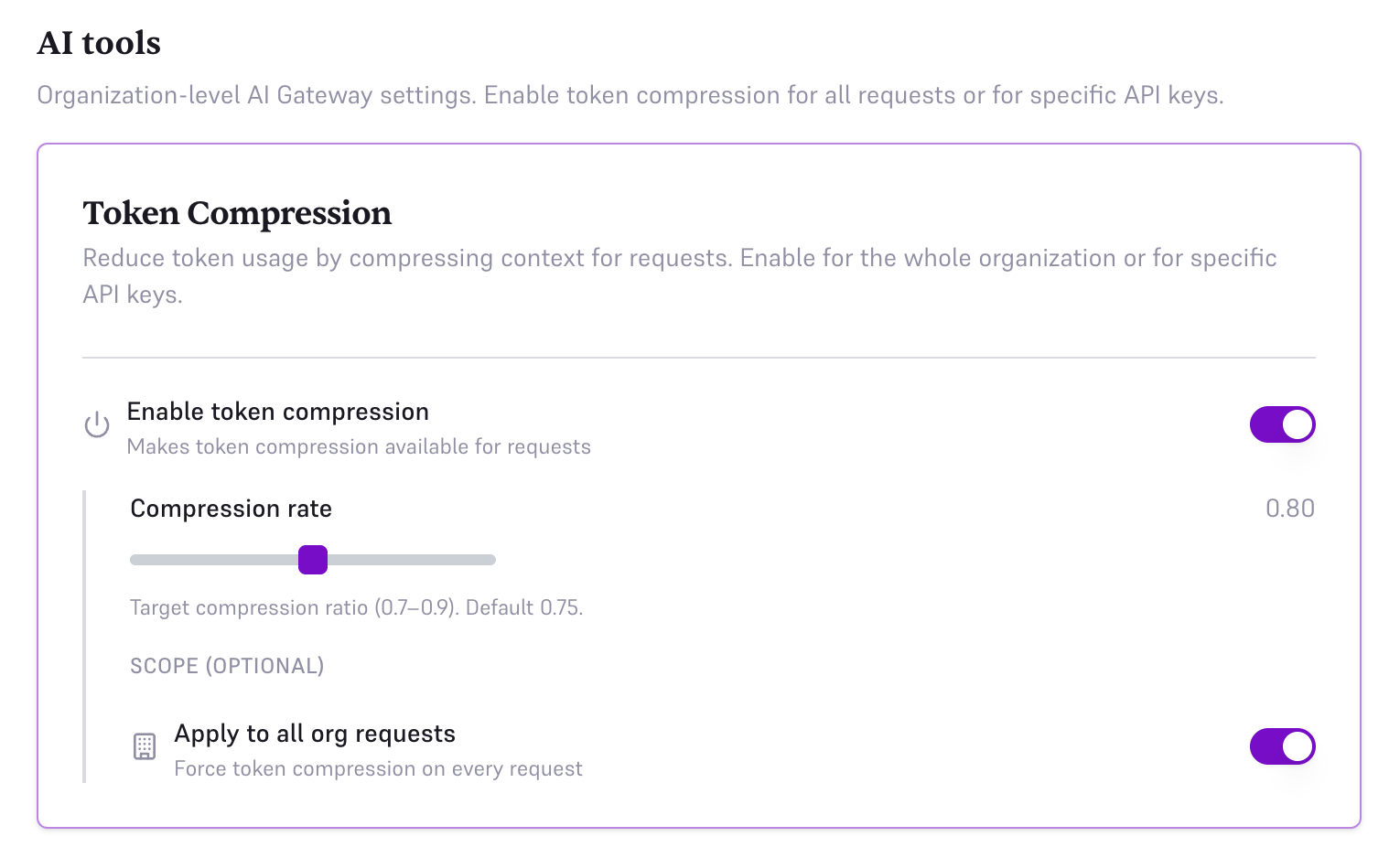
Task: Click the text Makes token compression available for requests
Action: 359,446
